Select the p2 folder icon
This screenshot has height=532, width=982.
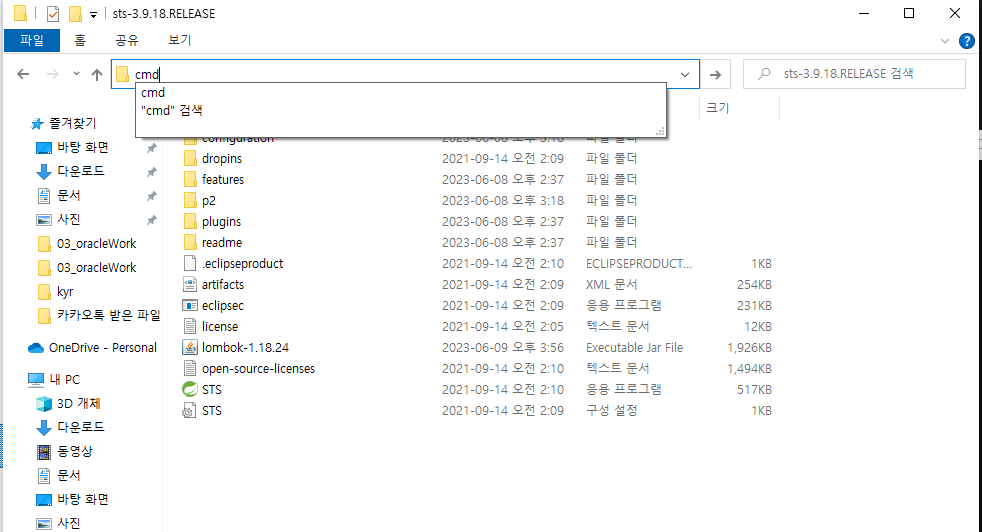[x=190, y=201]
